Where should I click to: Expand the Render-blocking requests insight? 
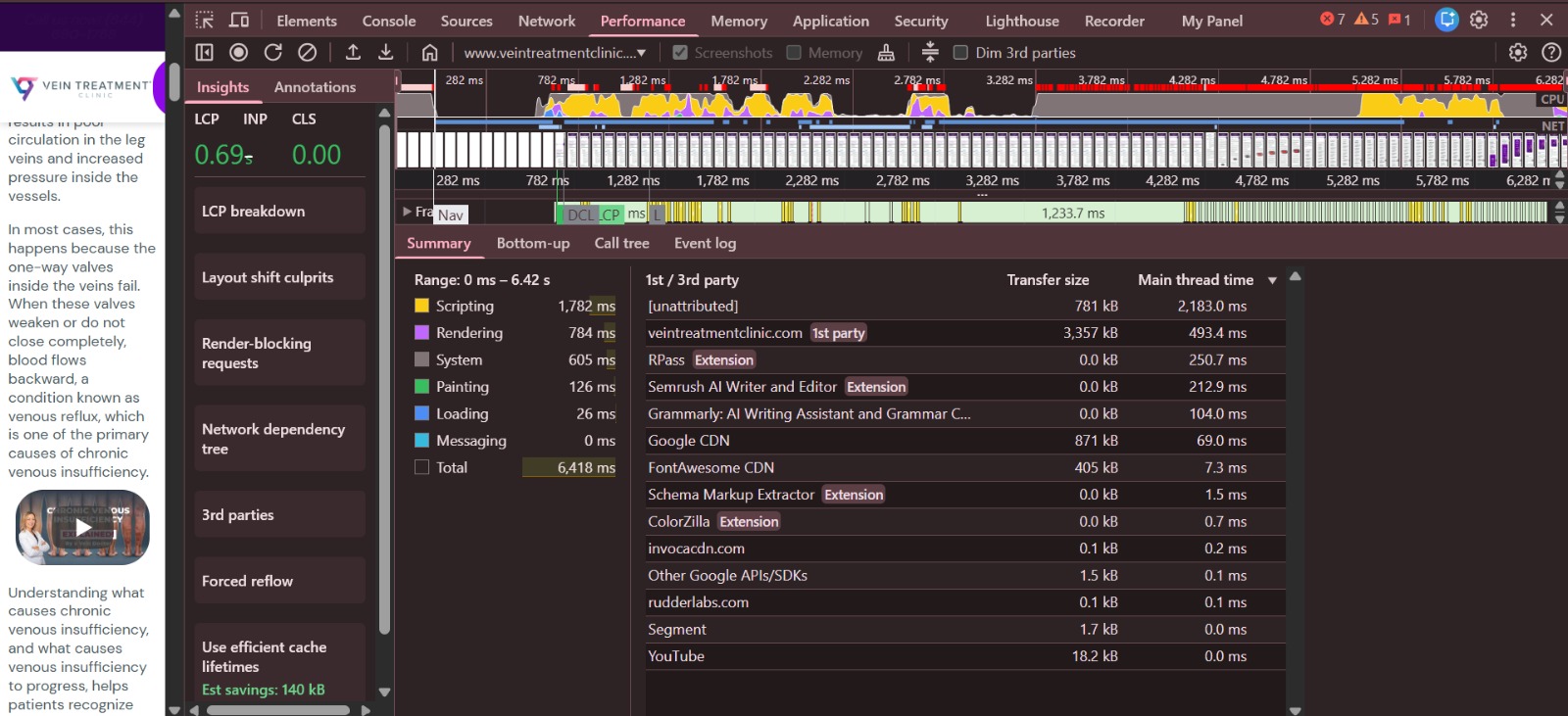pyautogui.click(x=279, y=353)
